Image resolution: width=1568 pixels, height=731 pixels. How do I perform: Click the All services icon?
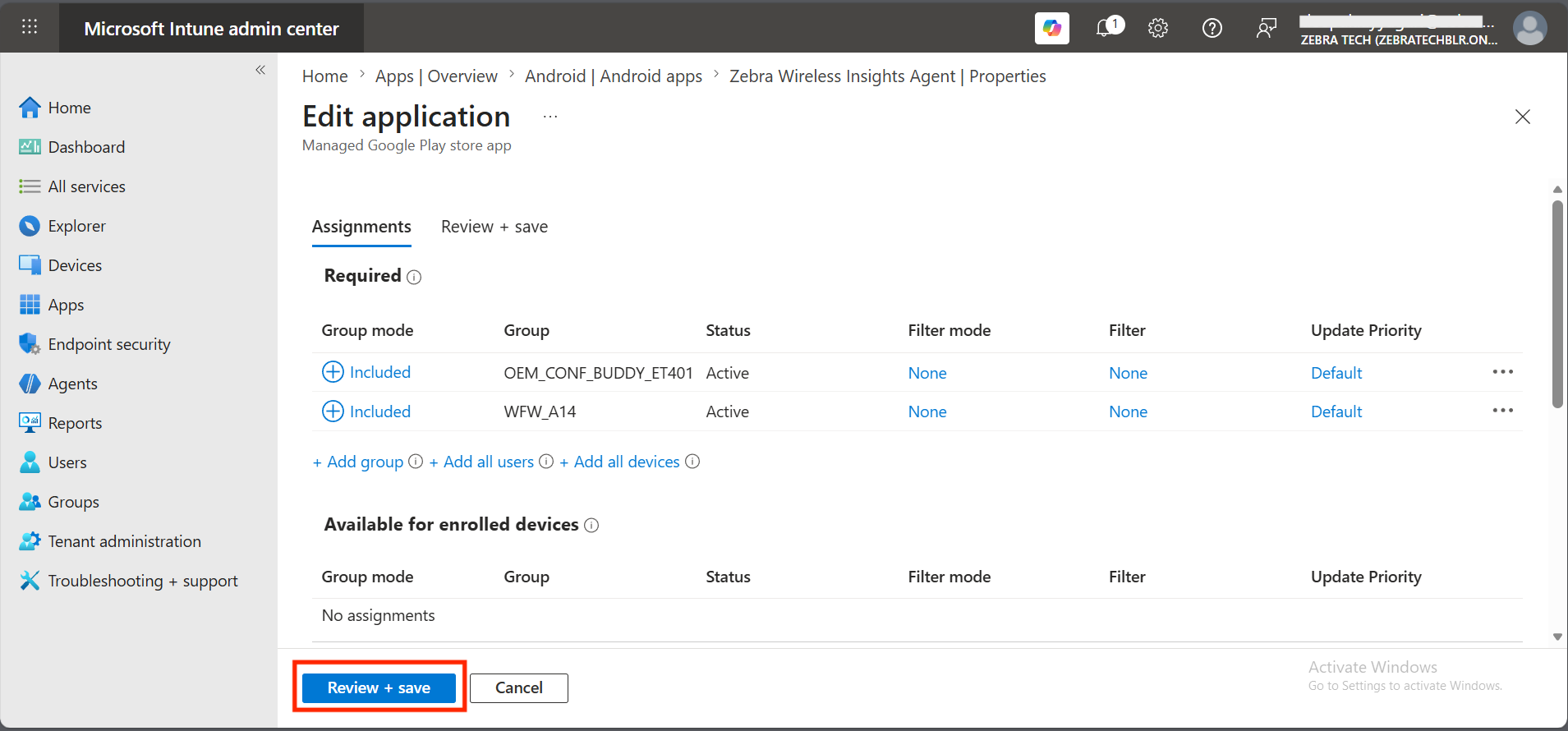tap(30, 186)
